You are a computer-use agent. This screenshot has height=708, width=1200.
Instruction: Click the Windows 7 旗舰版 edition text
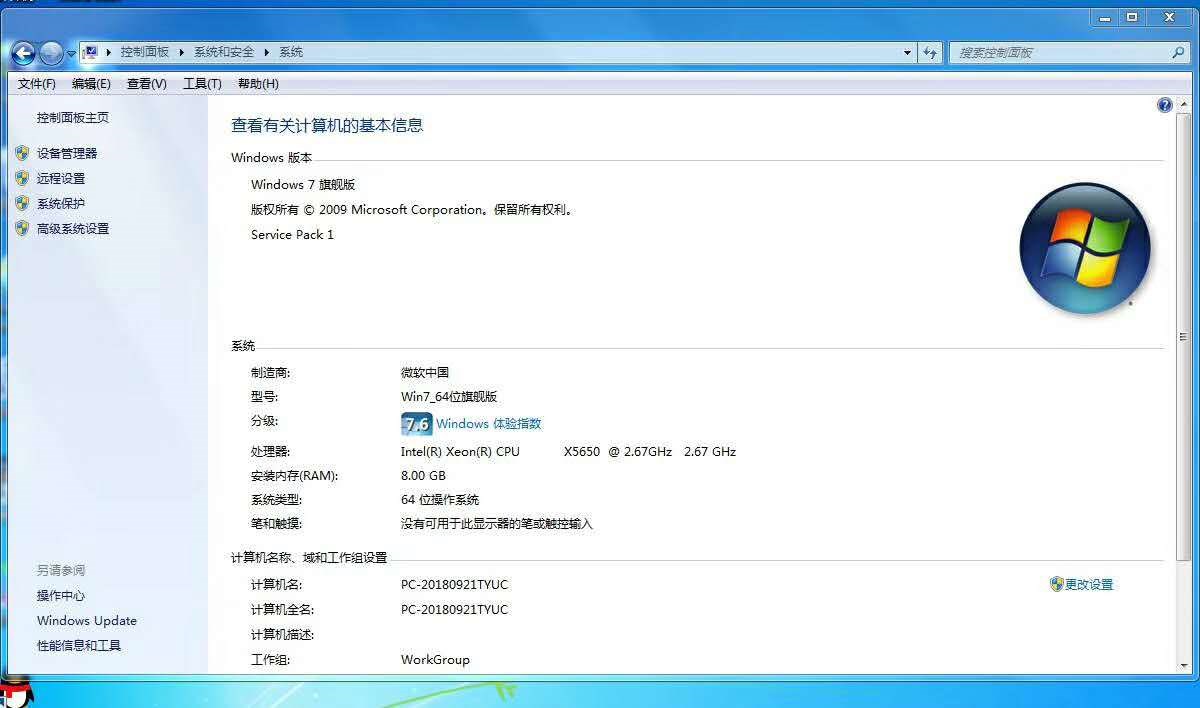(303, 185)
